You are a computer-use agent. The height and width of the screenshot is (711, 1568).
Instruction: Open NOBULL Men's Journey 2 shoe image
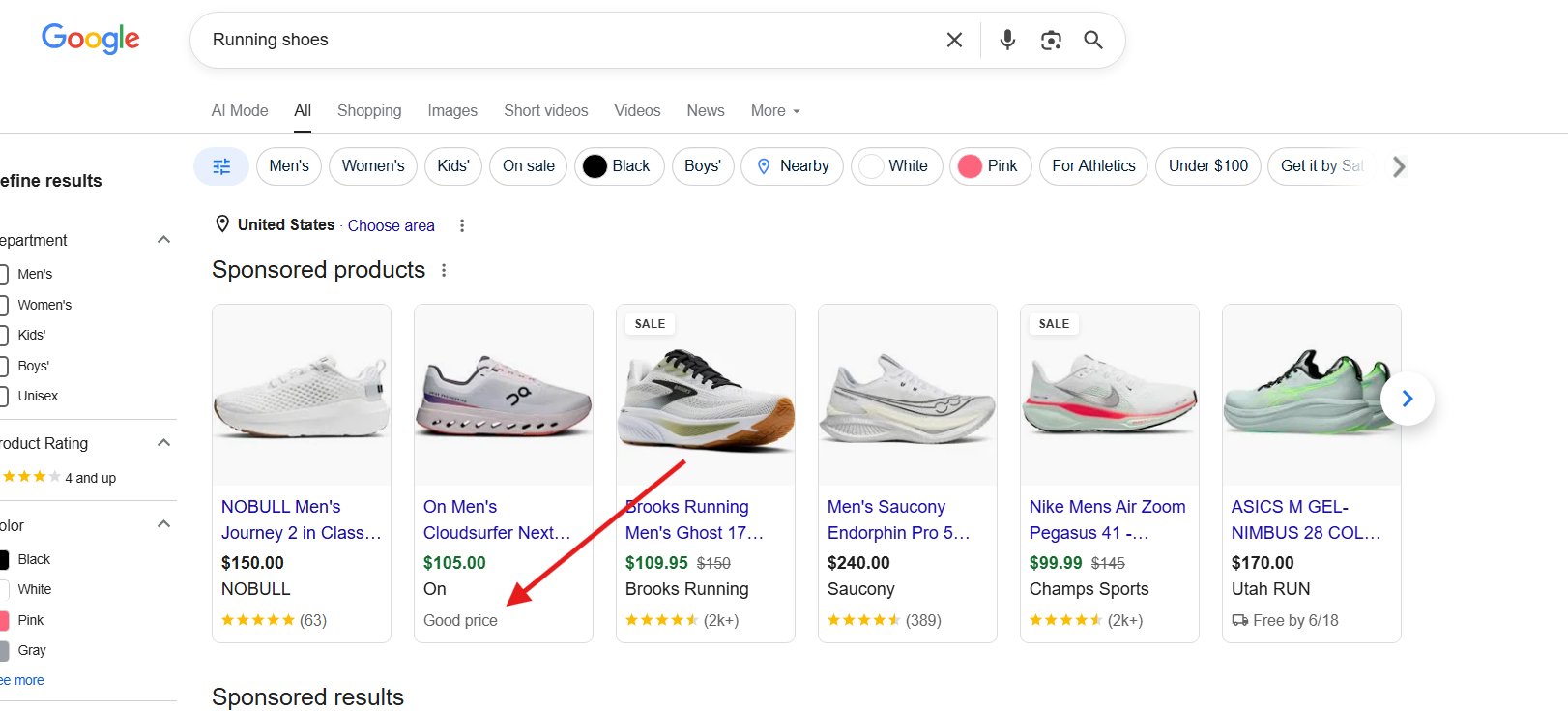click(x=302, y=395)
